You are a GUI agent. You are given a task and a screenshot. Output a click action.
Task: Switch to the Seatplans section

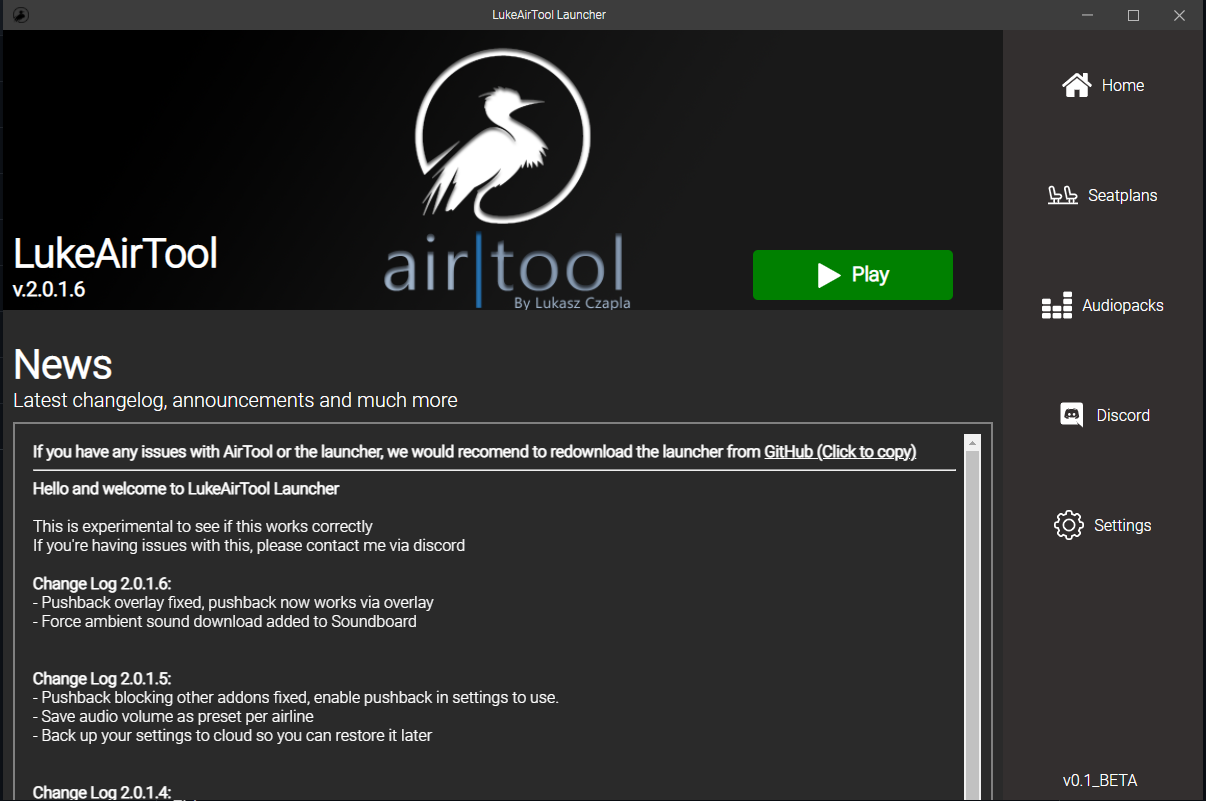1122,195
